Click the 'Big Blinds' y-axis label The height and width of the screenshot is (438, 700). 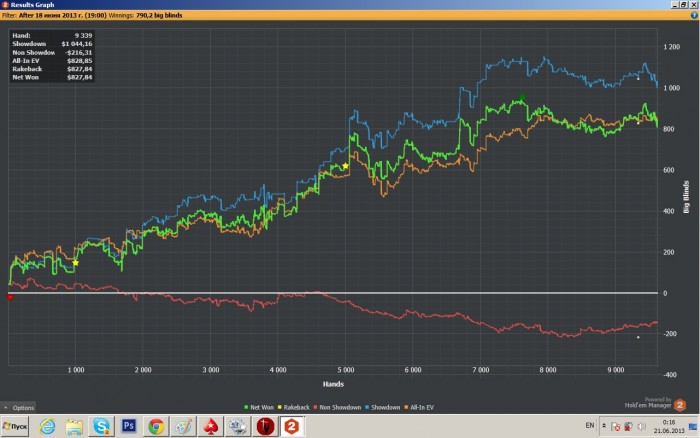[686, 197]
